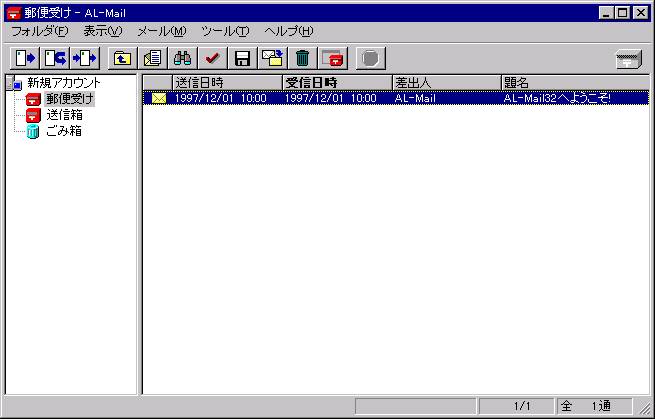Click the binoculars search icon
The image size is (655, 420).
[x=182, y=58]
